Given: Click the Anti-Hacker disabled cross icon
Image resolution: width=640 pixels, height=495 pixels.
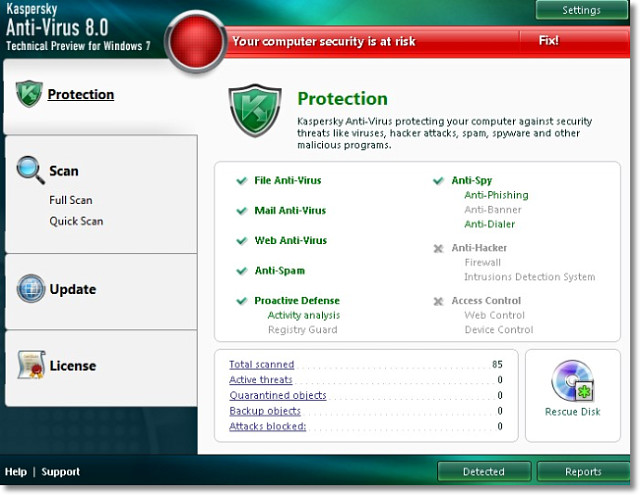Looking at the screenshot, I should click(438, 248).
